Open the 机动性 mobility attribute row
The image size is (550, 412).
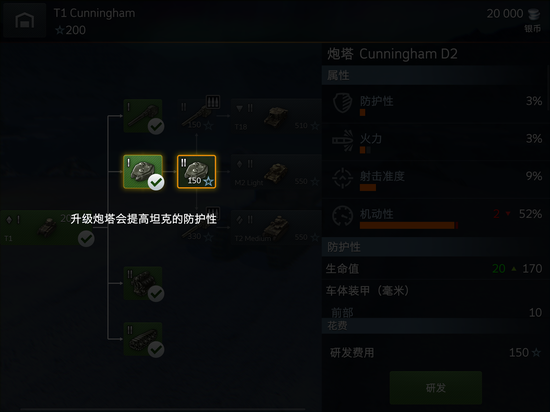tap(434, 217)
